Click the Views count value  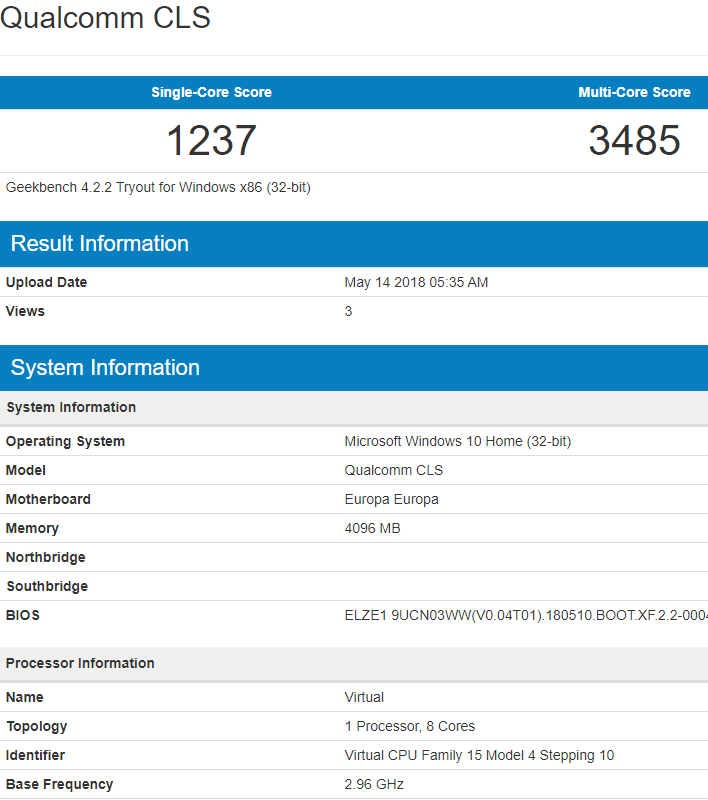[348, 311]
